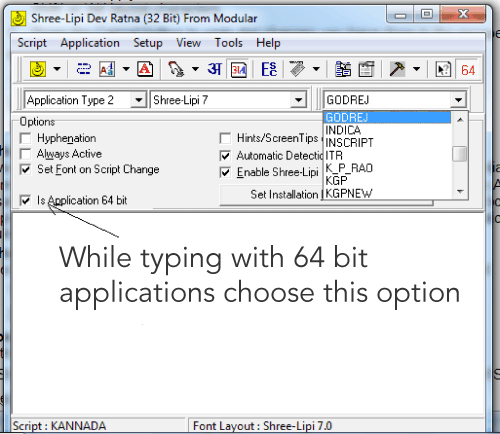Open the View menu

point(189,43)
